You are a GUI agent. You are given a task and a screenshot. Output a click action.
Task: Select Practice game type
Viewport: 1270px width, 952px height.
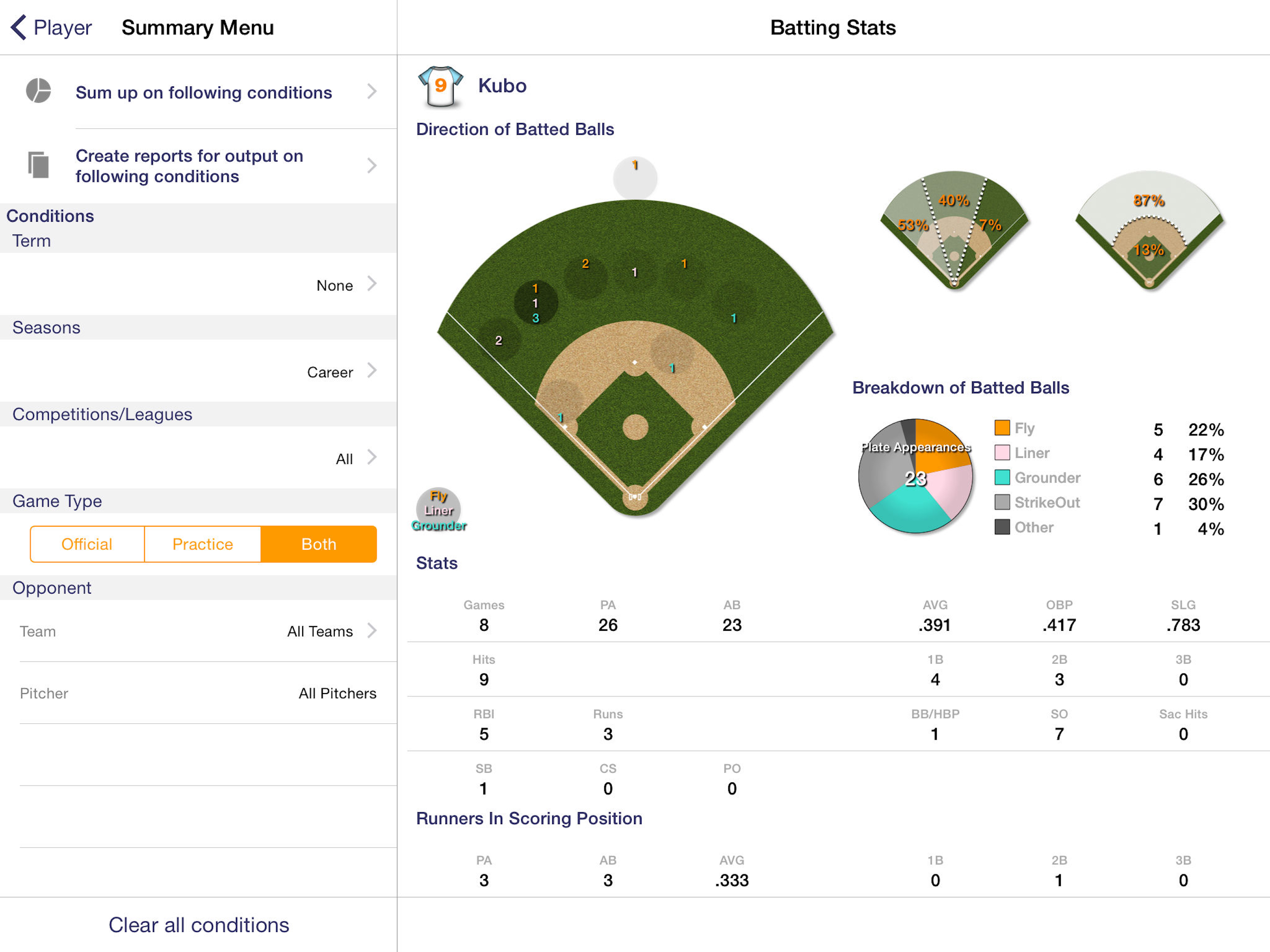click(x=203, y=544)
